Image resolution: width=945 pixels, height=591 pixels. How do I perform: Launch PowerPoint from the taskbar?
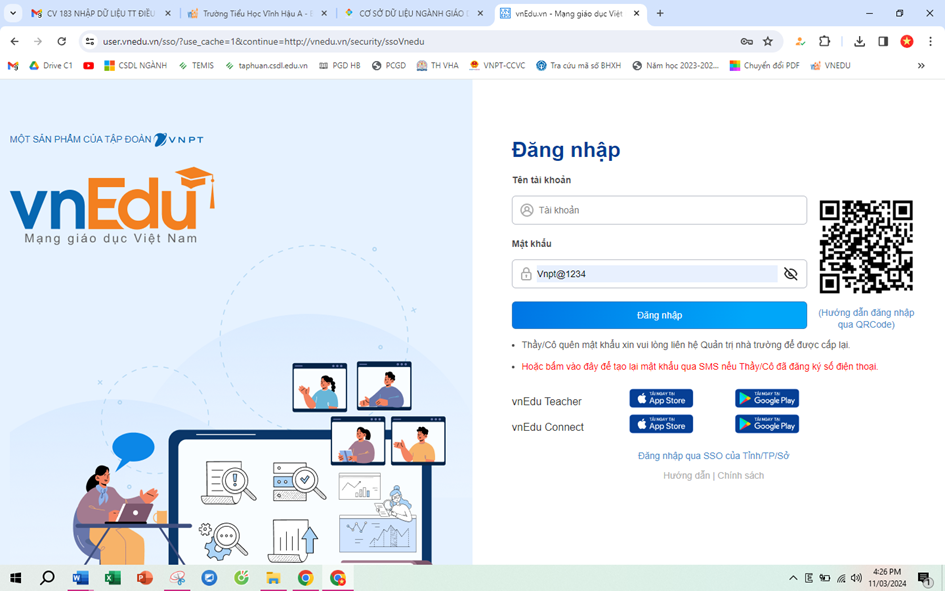pyautogui.click(x=145, y=578)
